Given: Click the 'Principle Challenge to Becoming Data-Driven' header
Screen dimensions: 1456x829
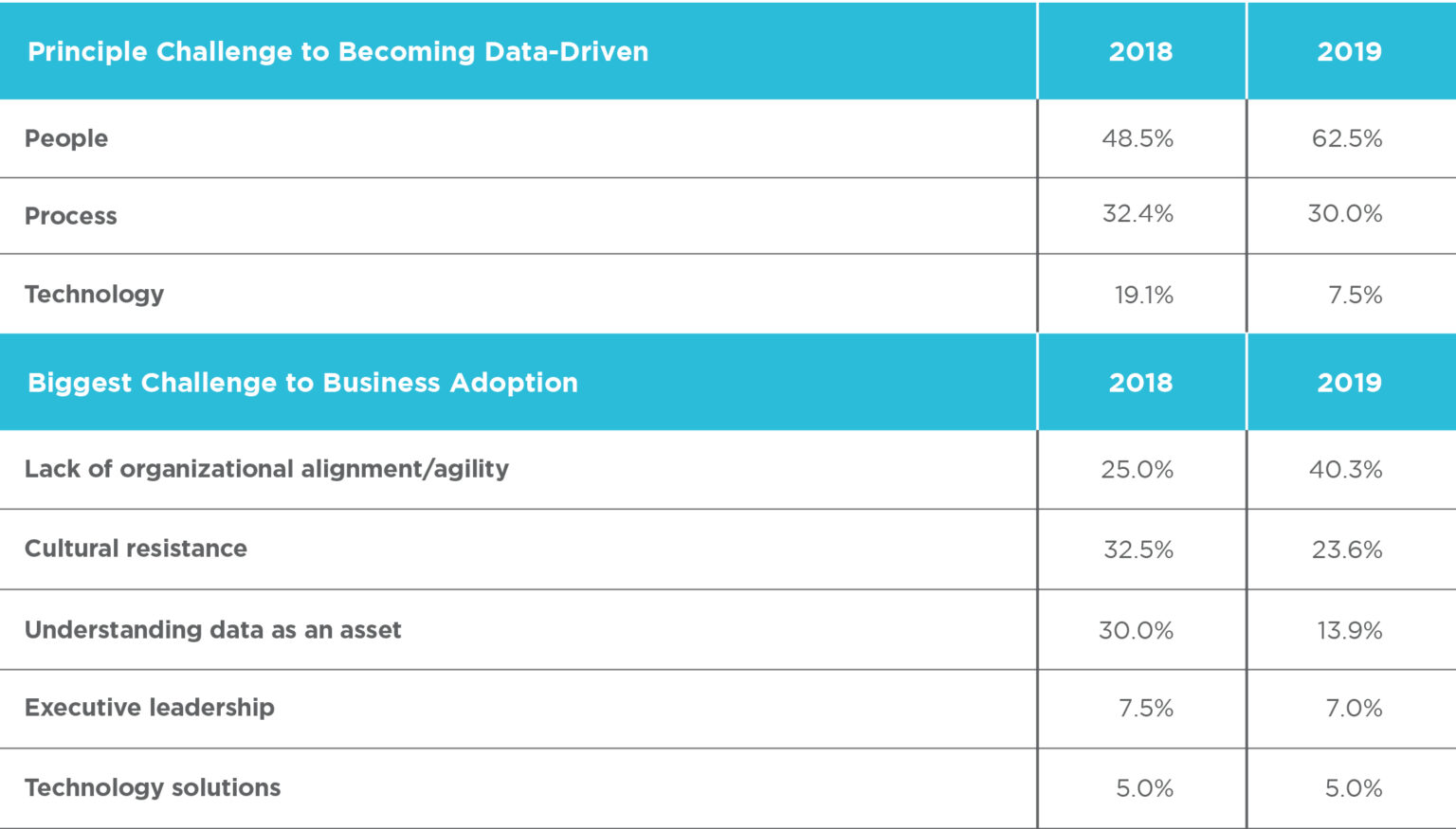Looking at the screenshot, I should tap(337, 51).
